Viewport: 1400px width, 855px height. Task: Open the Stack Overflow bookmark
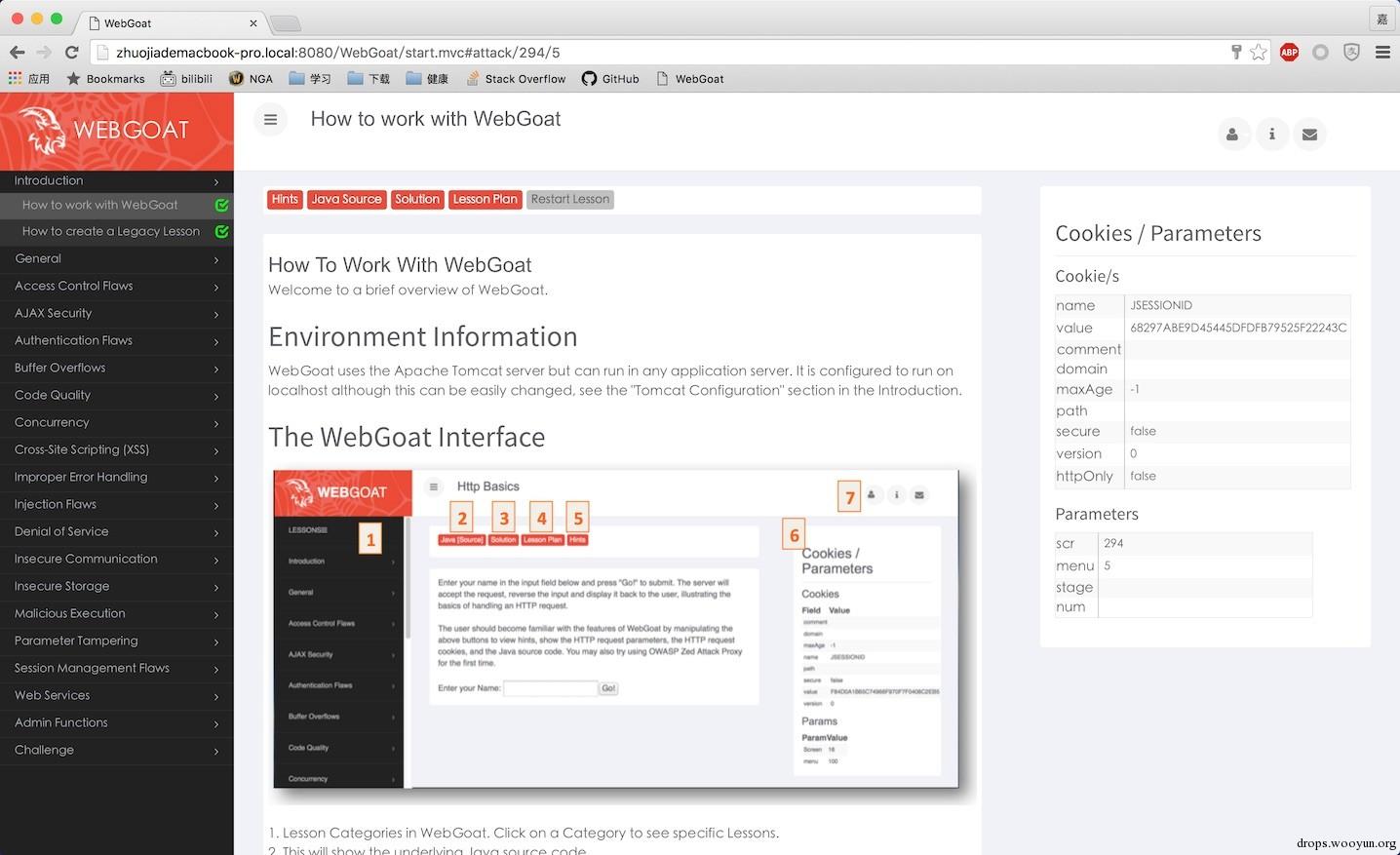coord(516,79)
